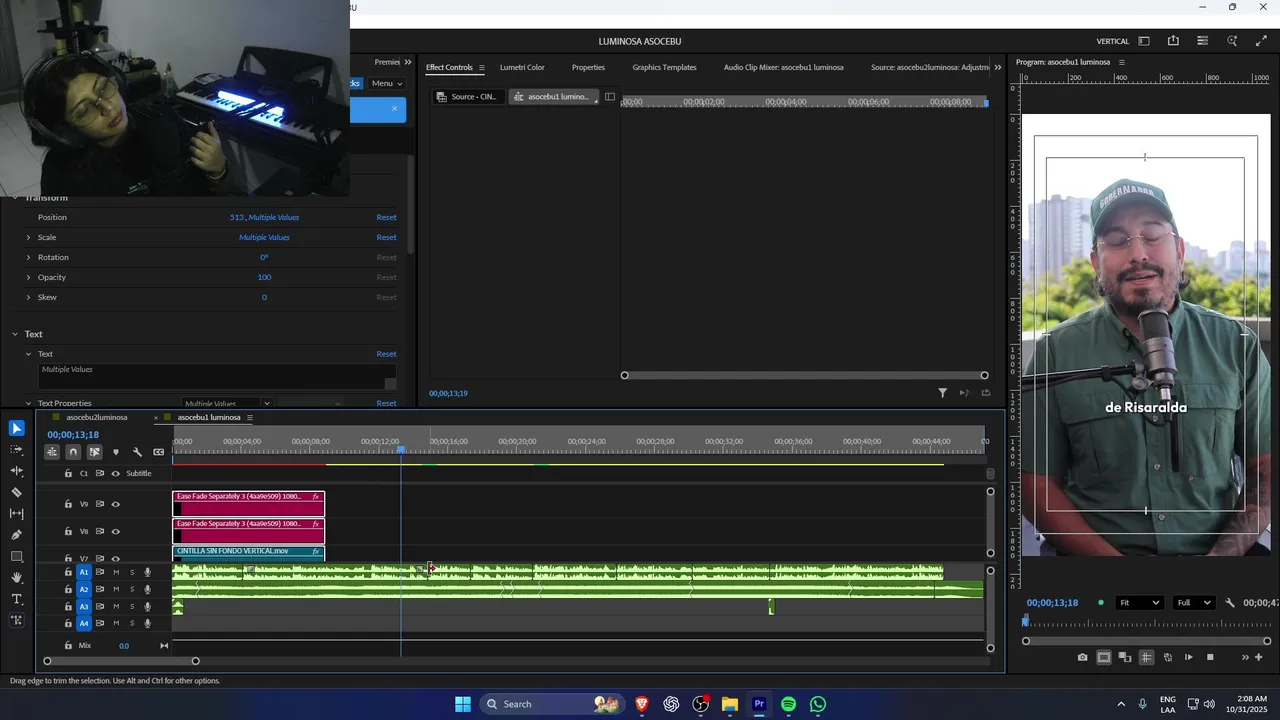
Task: Open WhatsApp from the taskbar
Action: tap(818, 704)
